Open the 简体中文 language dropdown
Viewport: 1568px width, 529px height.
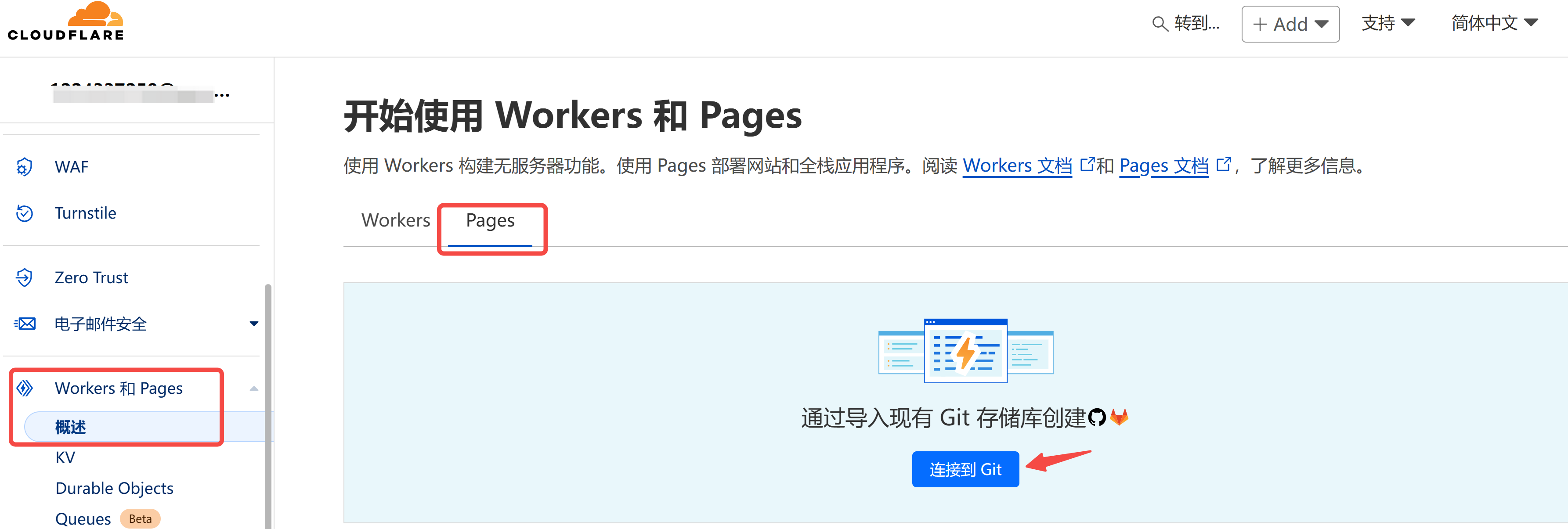coord(1494,23)
